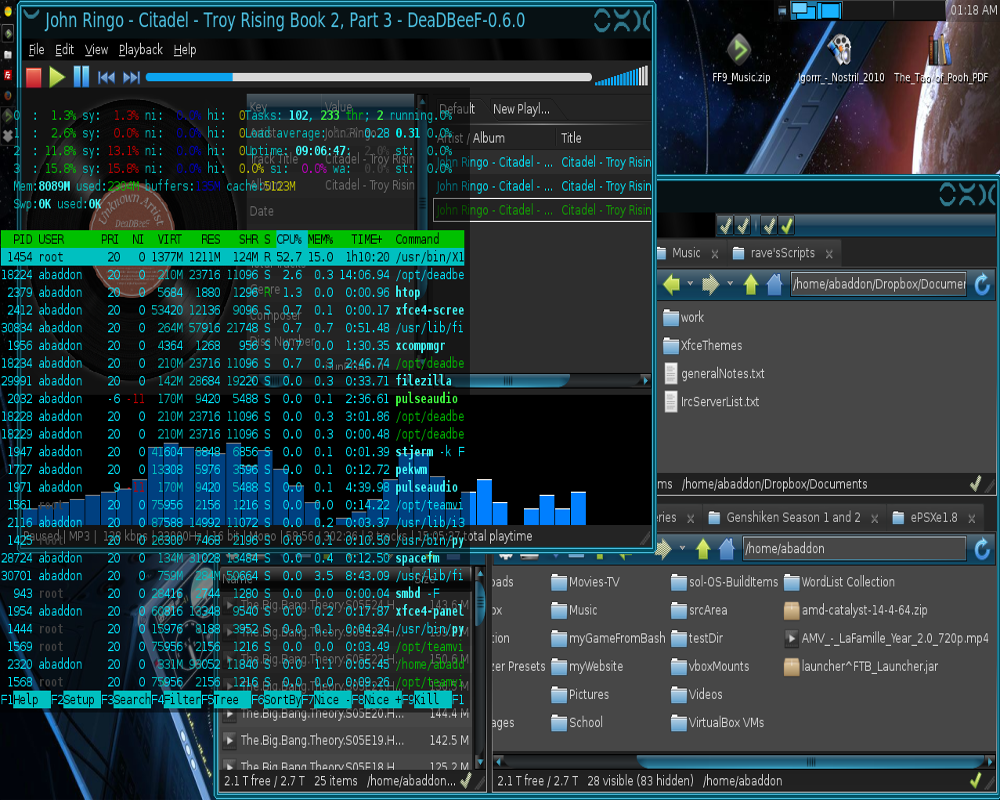Viewport: 1000px width, 800px height.
Task: Open the View menu in DeaDBeeF
Action: pyautogui.click(x=96, y=50)
